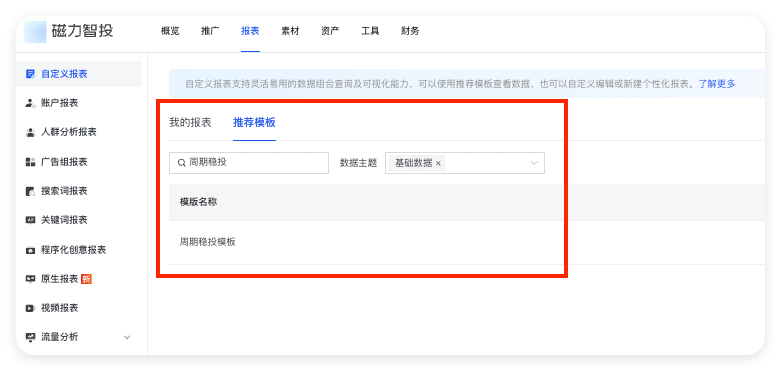This screenshot has width=780, height=370.
Task: Click the 原生报表 sidebar icon
Action: click(x=30, y=279)
